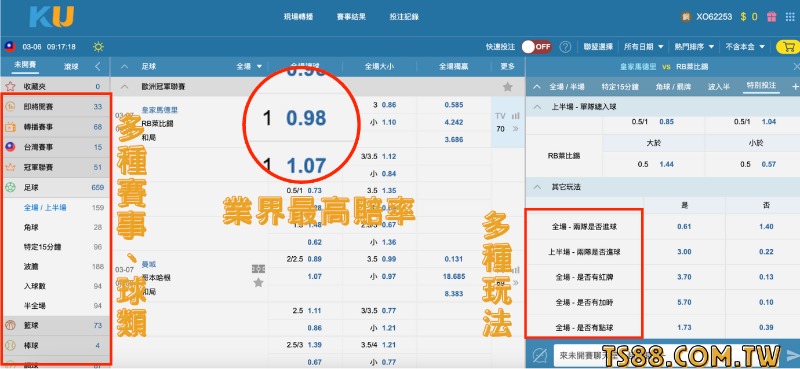Click the KU logo
Image resolution: width=800 pixels, height=369 pixels.
pyautogui.click(x=52, y=17)
